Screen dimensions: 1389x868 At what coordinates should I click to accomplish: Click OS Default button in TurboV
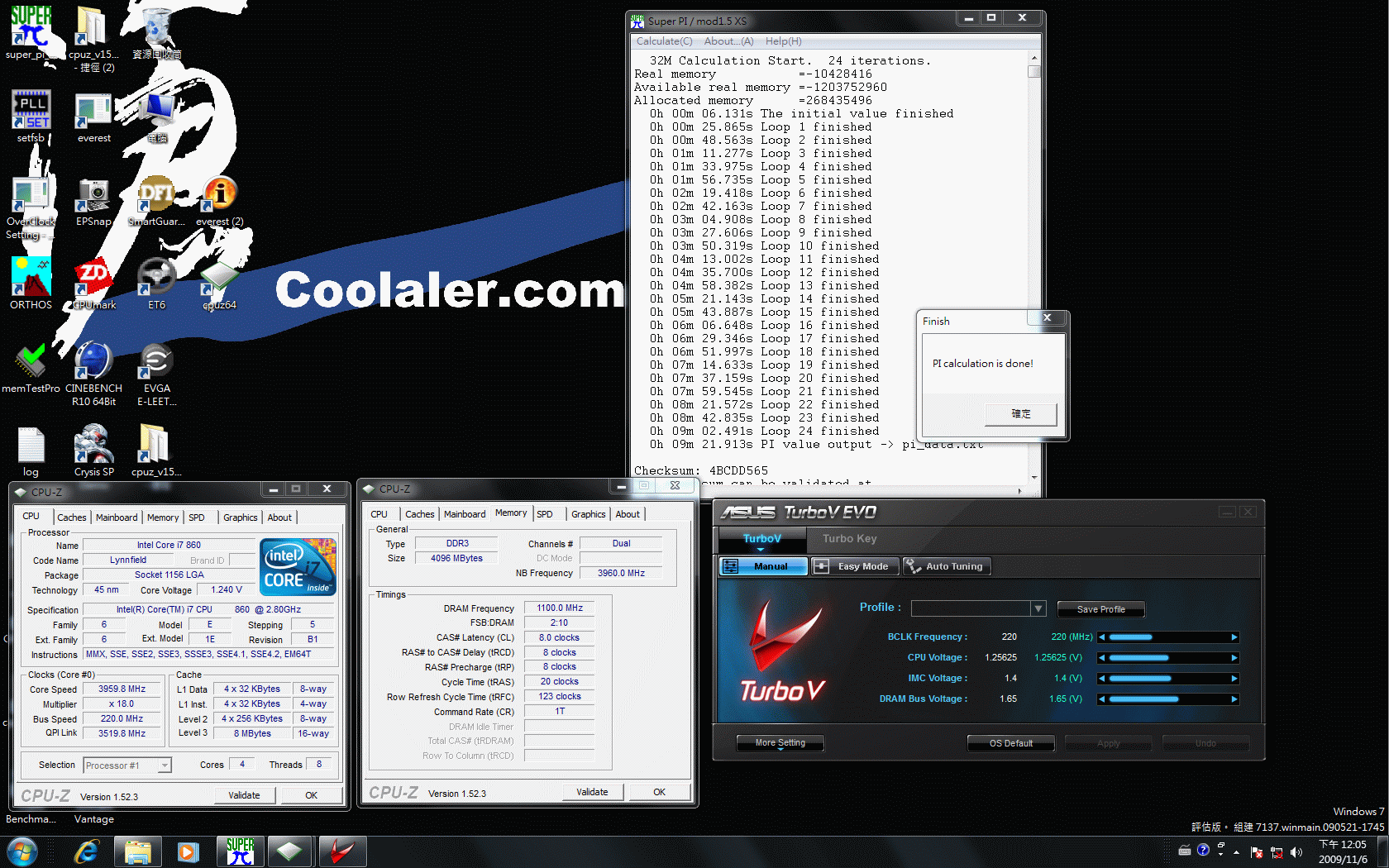click(1011, 743)
